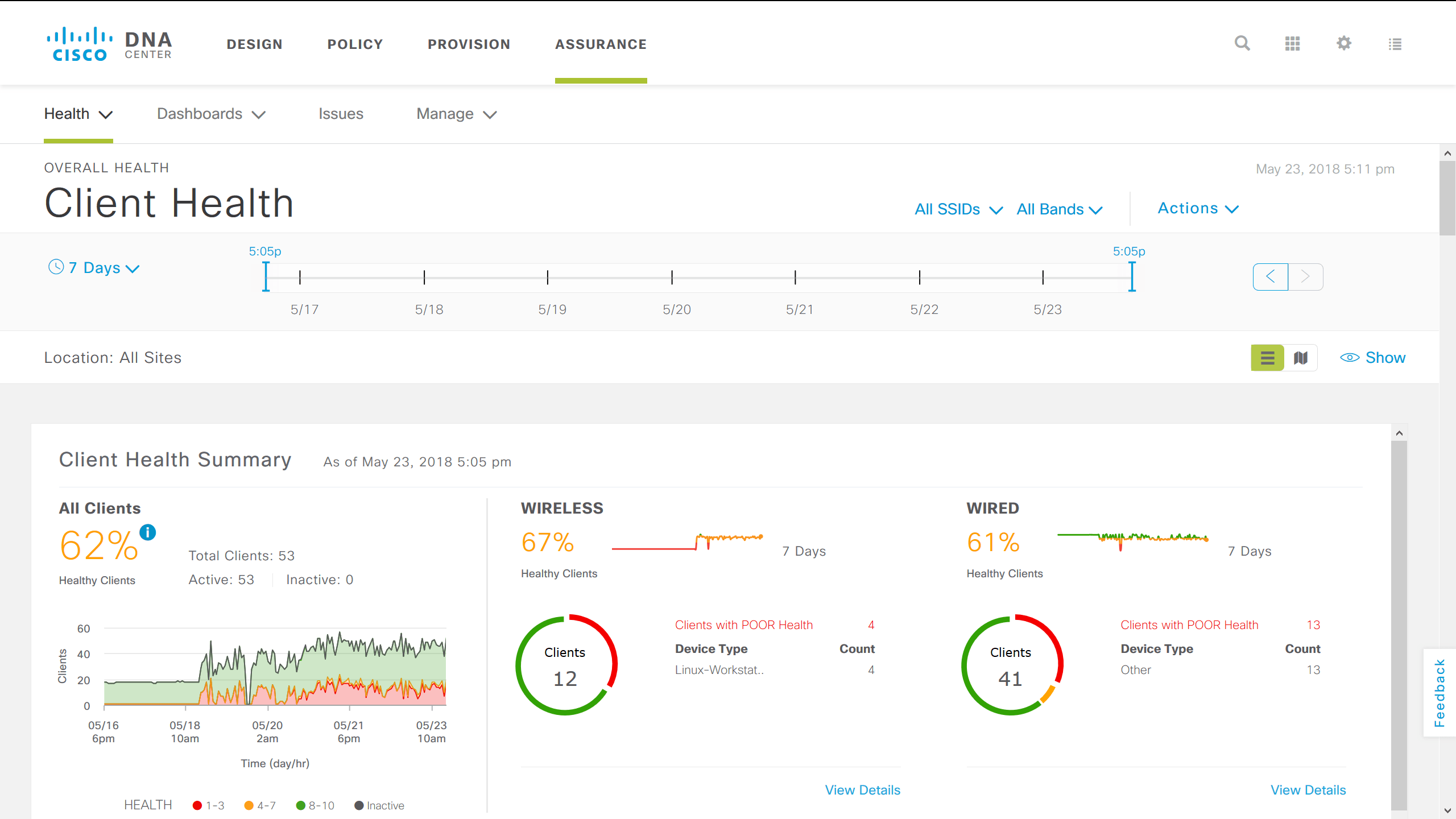Click the notifications list icon

point(1395,43)
